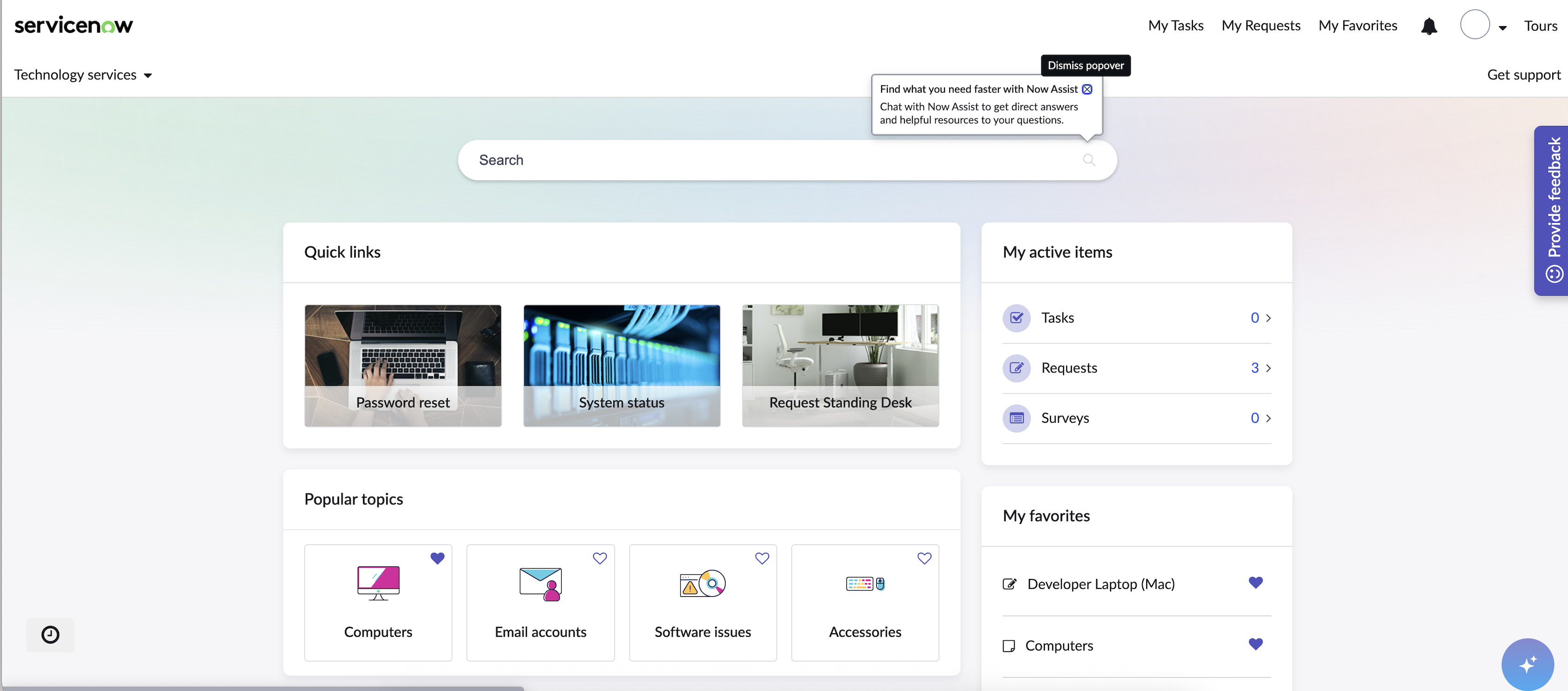Screen dimensions: 1568x691
Task: Open Developer Laptop (Mac) favorite
Action: point(1101,585)
